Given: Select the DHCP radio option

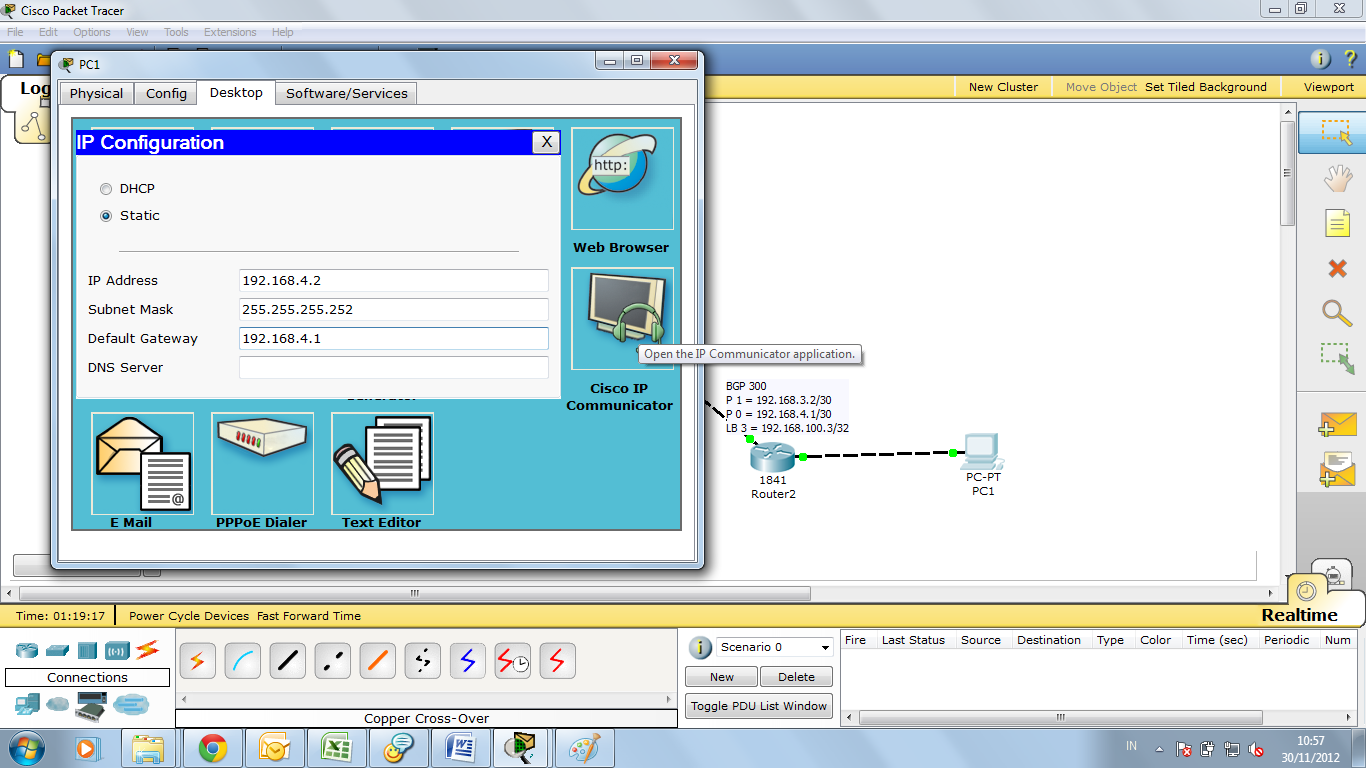Looking at the screenshot, I should tap(106, 188).
